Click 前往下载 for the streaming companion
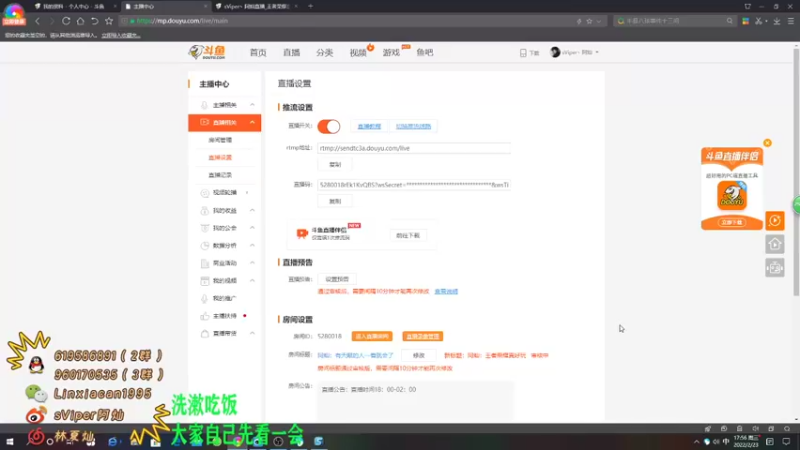The width and height of the screenshot is (800, 450). tap(408, 236)
